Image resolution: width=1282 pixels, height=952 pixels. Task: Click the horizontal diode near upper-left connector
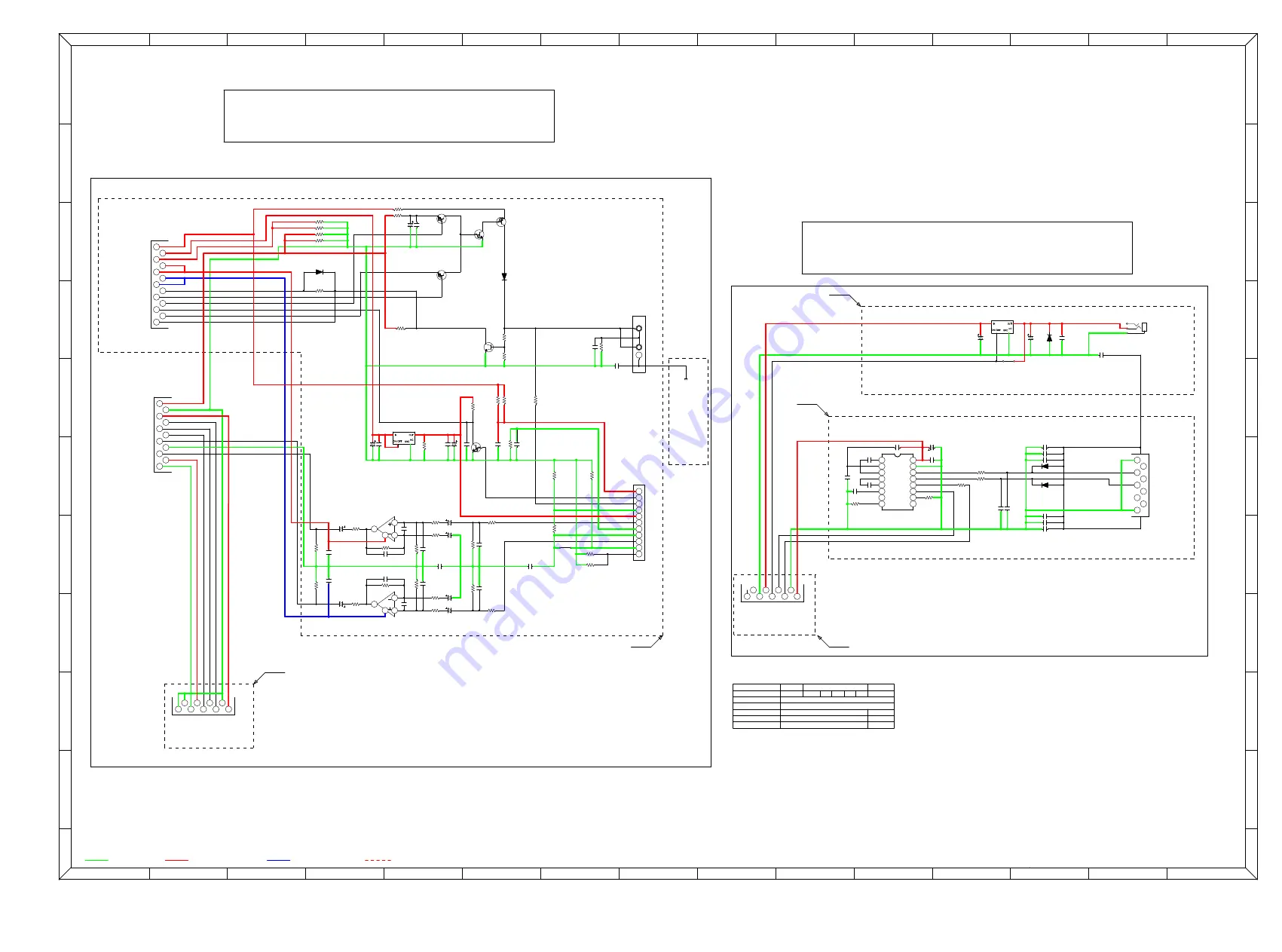320,272
